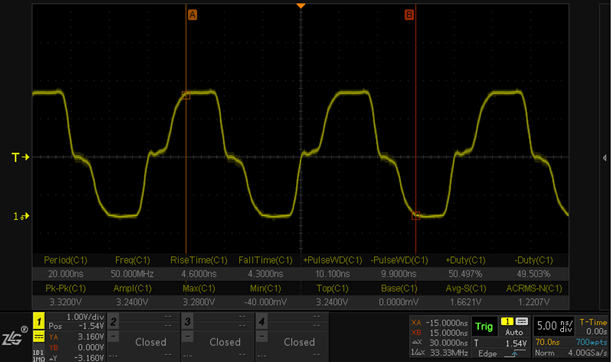Viewport: 611px width, 362px height.
Task: Select the yellow channel 1 indicator
Action: (39, 321)
